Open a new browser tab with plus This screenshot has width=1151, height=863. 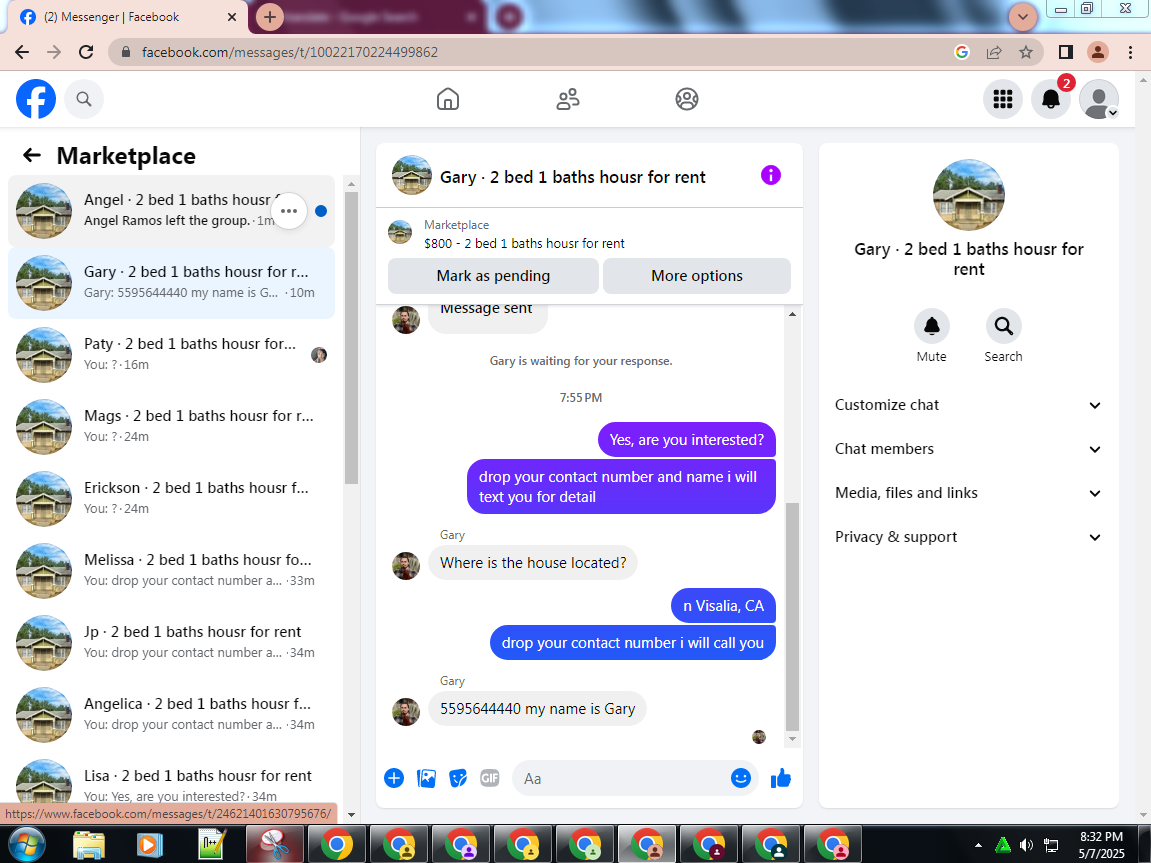tap(269, 17)
